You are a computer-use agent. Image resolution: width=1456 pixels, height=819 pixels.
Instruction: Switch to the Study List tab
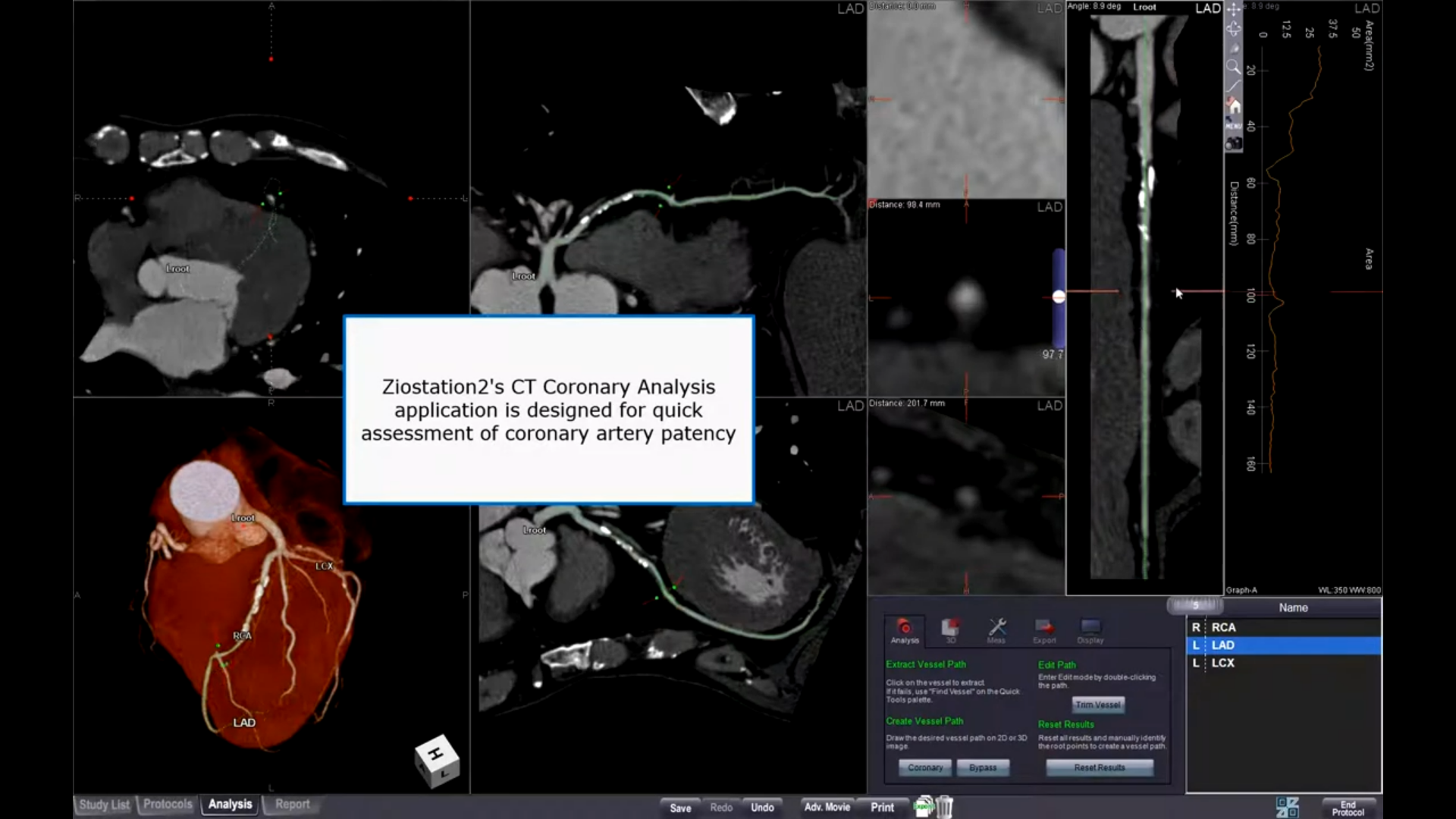pyautogui.click(x=105, y=805)
